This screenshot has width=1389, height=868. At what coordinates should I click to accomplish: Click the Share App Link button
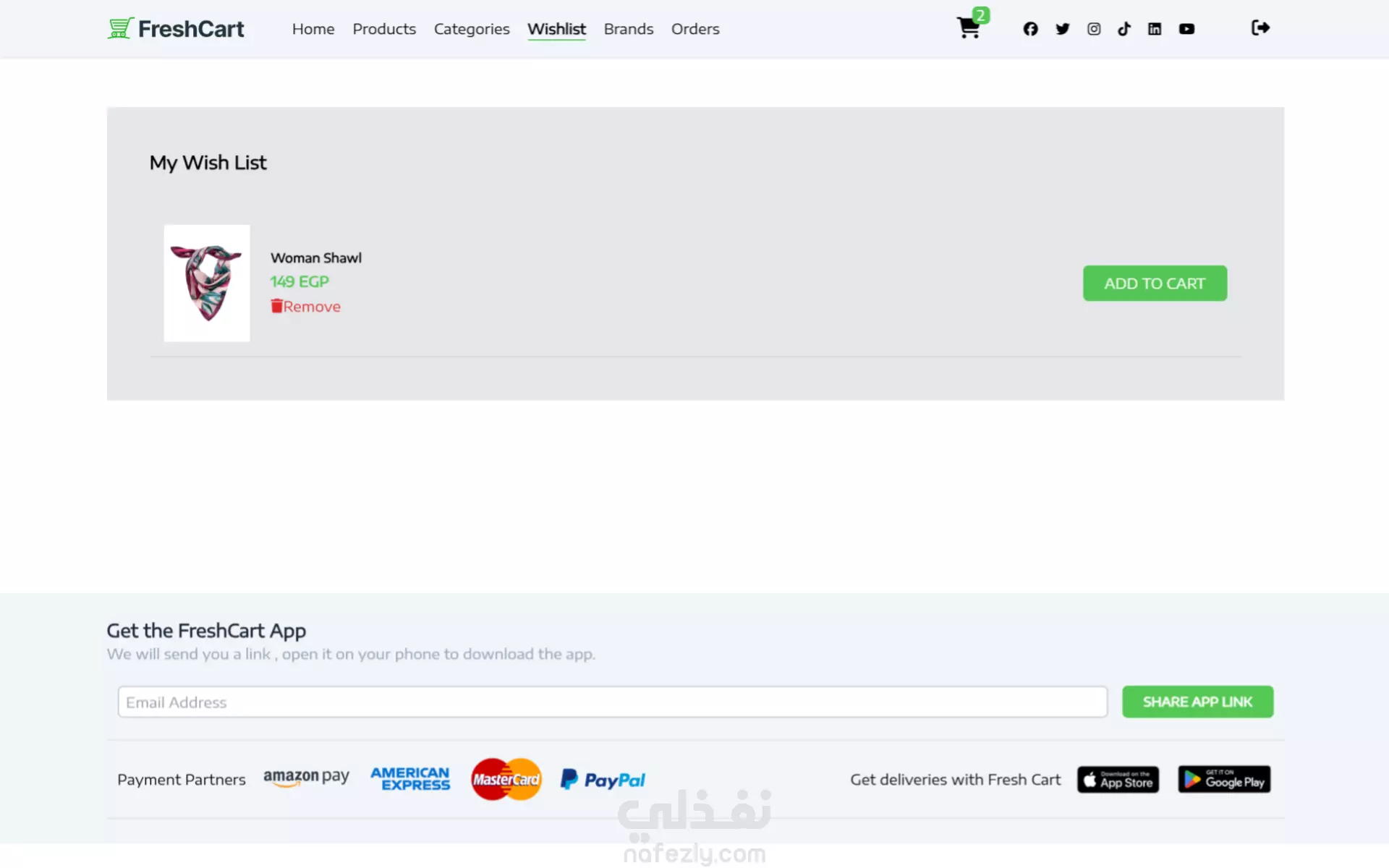(x=1197, y=702)
